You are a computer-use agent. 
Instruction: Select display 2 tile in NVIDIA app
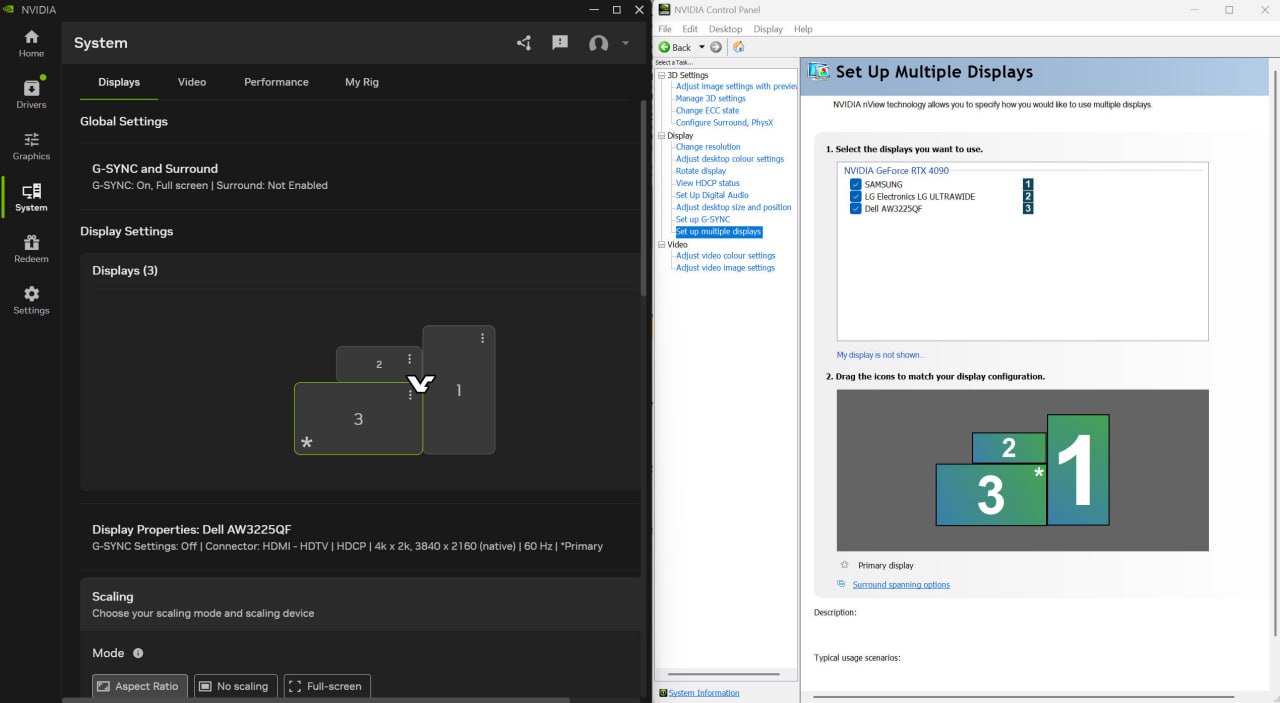click(x=379, y=364)
